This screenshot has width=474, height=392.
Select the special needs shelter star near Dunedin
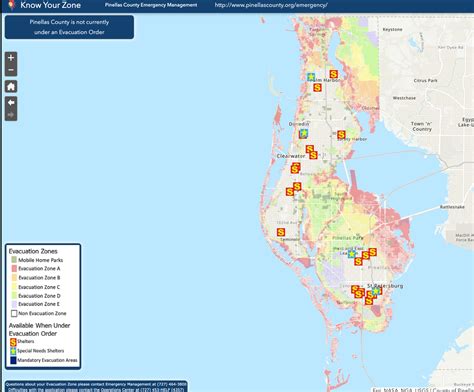coord(303,133)
